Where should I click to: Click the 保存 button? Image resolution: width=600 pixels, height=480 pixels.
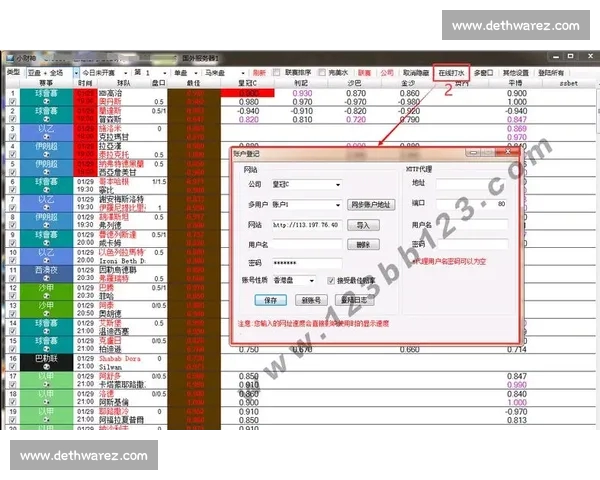click(x=271, y=300)
